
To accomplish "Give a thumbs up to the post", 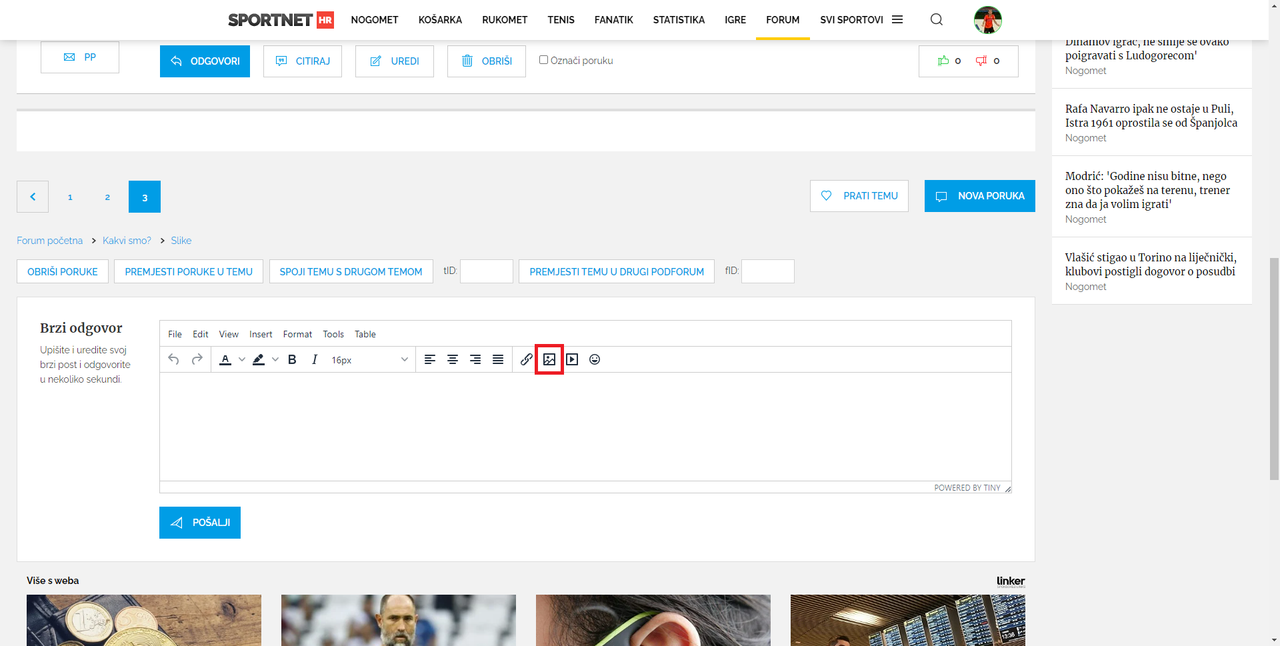I will click(x=942, y=61).
